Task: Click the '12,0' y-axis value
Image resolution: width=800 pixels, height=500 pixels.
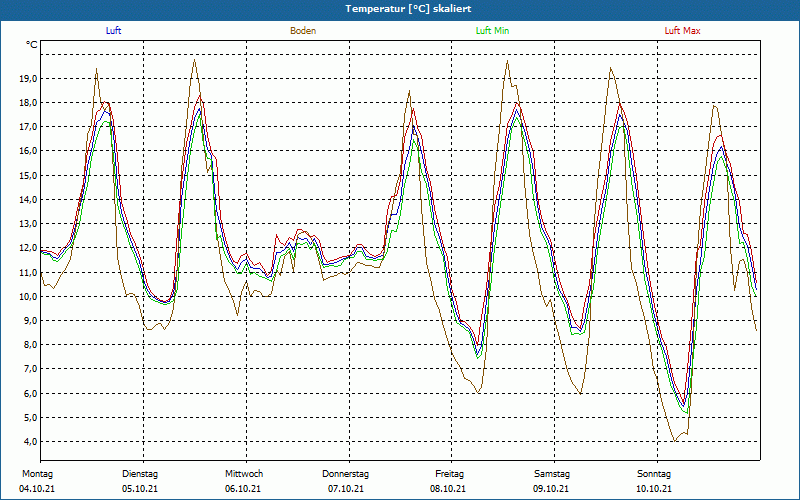Action: point(28,248)
